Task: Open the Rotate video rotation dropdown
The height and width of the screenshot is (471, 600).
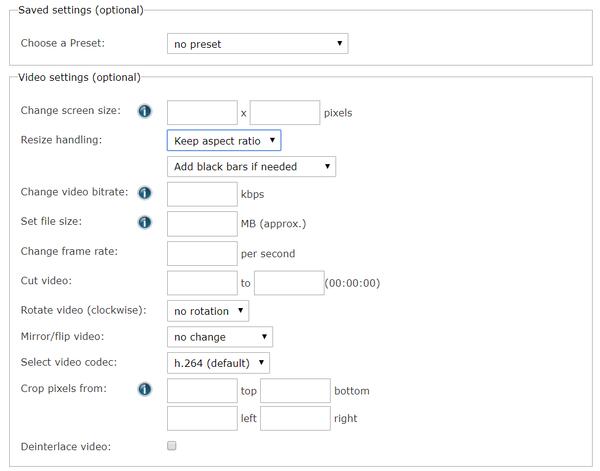Action: [208, 311]
